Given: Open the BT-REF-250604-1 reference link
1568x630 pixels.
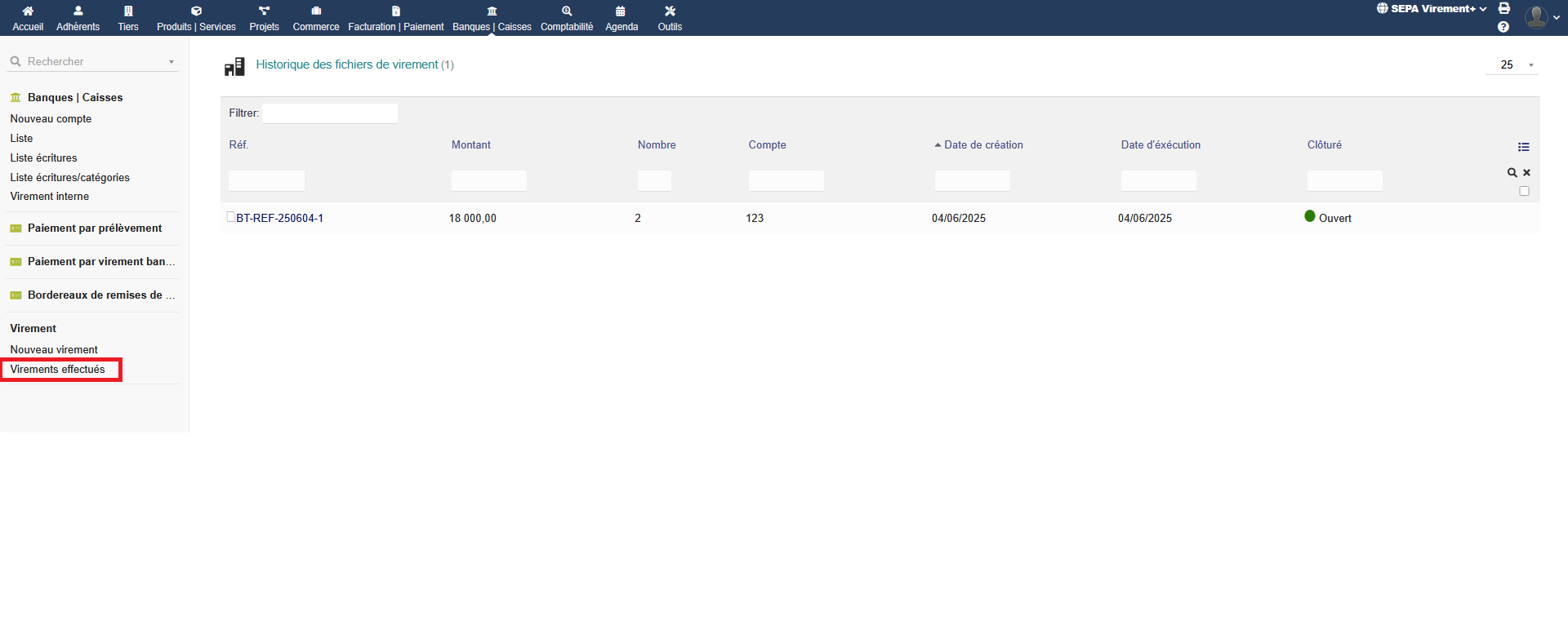Looking at the screenshot, I should point(279,218).
